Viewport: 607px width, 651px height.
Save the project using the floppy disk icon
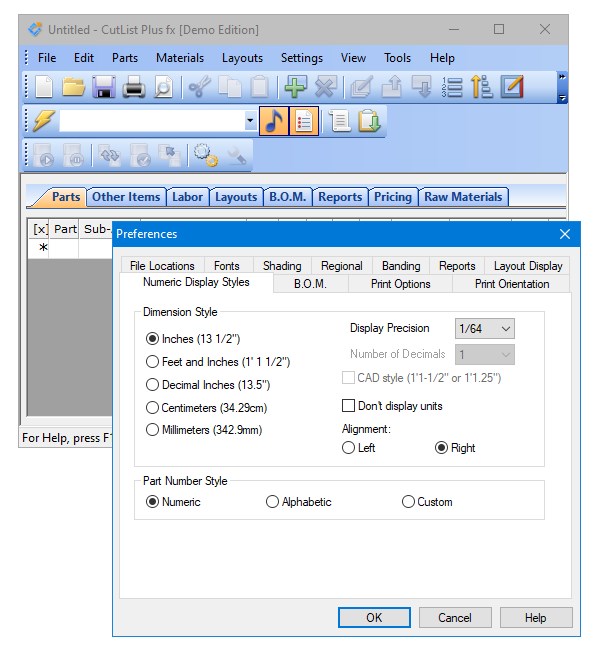(x=103, y=87)
